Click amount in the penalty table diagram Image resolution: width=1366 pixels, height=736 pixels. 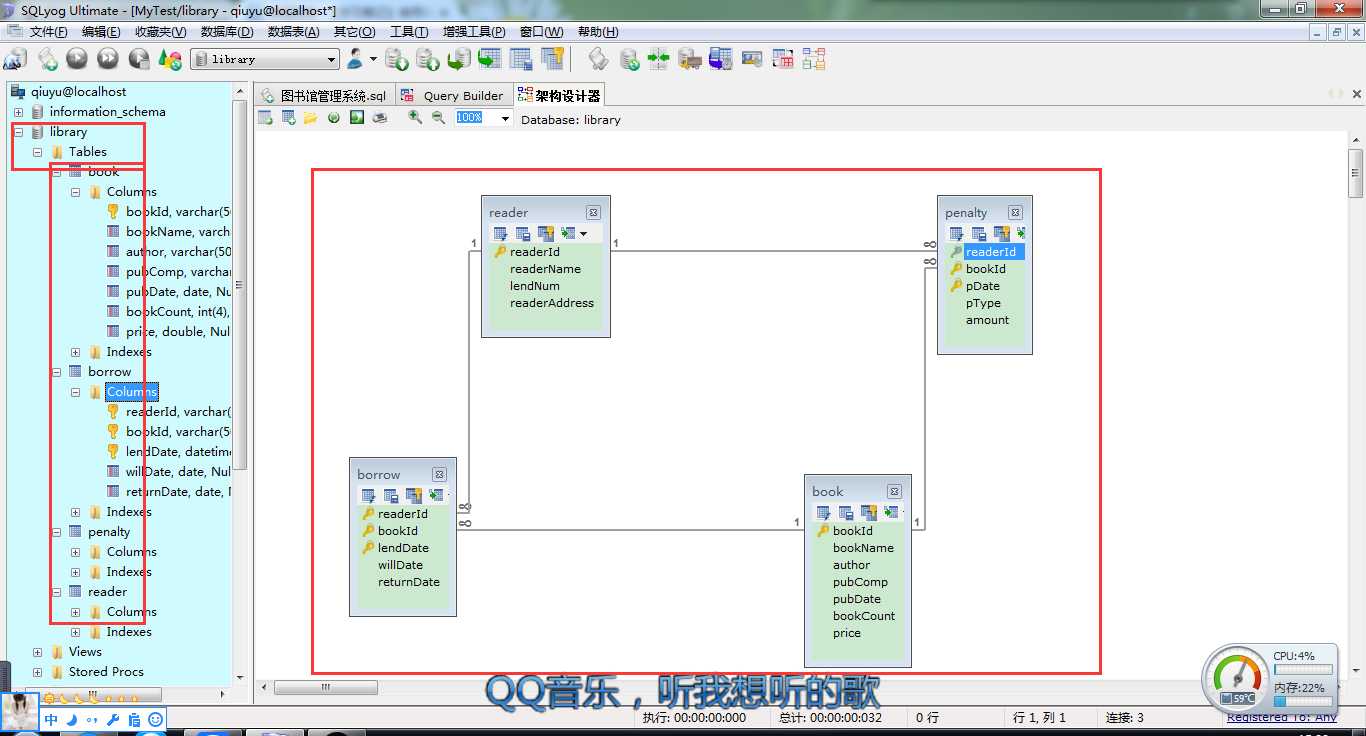tap(987, 320)
